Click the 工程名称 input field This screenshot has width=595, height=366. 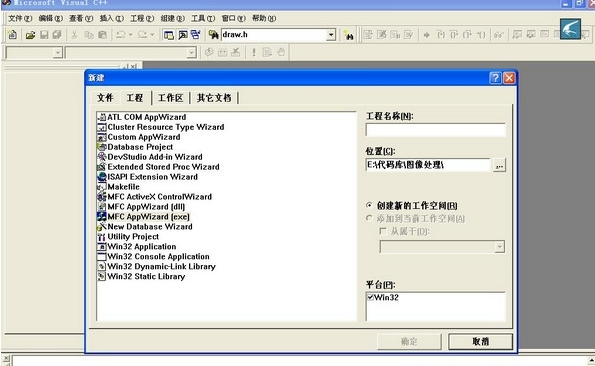435,130
